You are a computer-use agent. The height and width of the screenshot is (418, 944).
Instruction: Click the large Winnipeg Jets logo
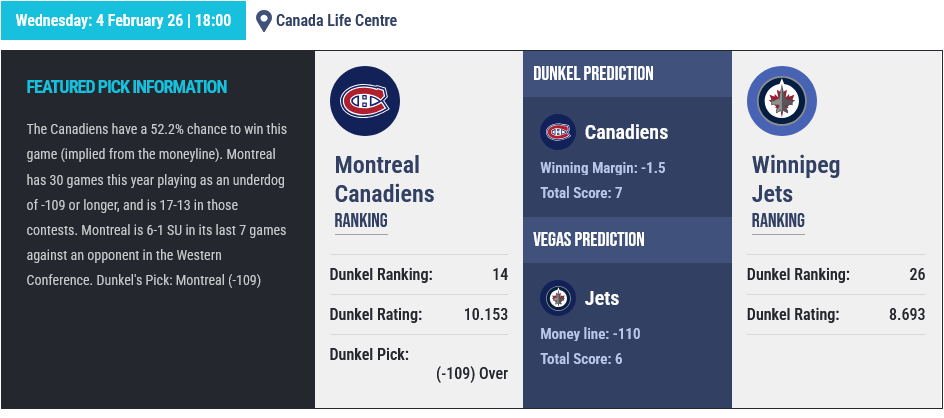782,101
